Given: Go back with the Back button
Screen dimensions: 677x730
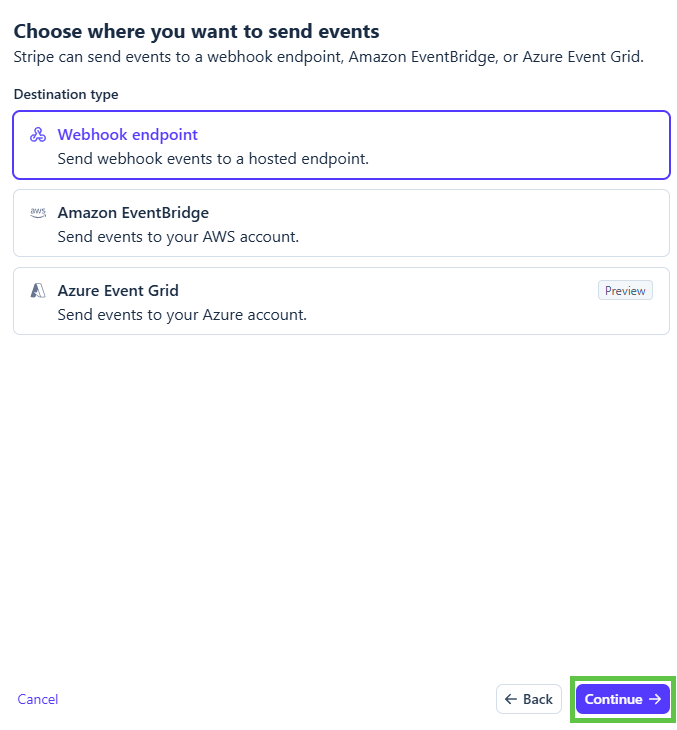Looking at the screenshot, I should point(528,699).
